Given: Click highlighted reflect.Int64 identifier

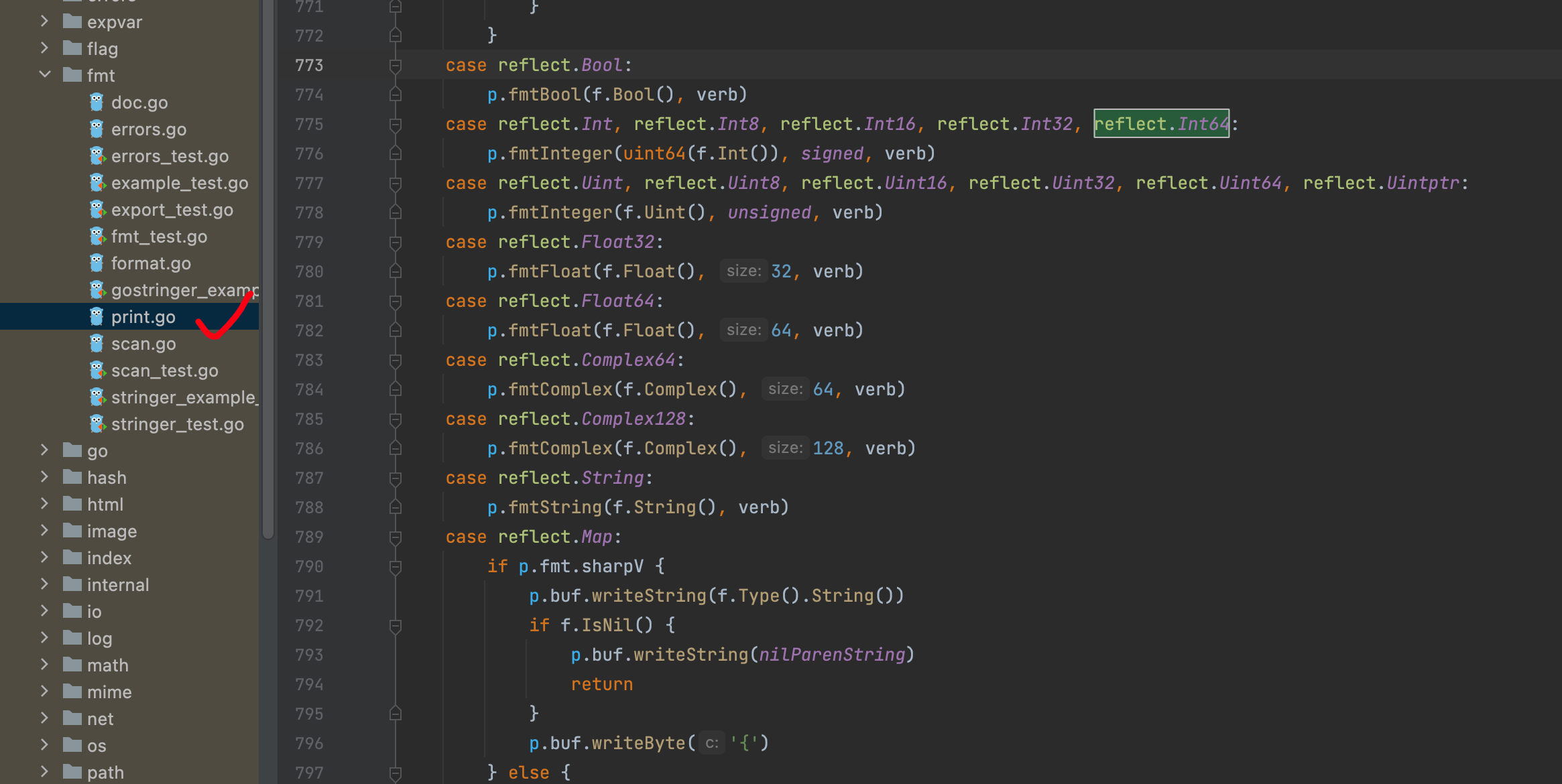Looking at the screenshot, I should click(1161, 124).
